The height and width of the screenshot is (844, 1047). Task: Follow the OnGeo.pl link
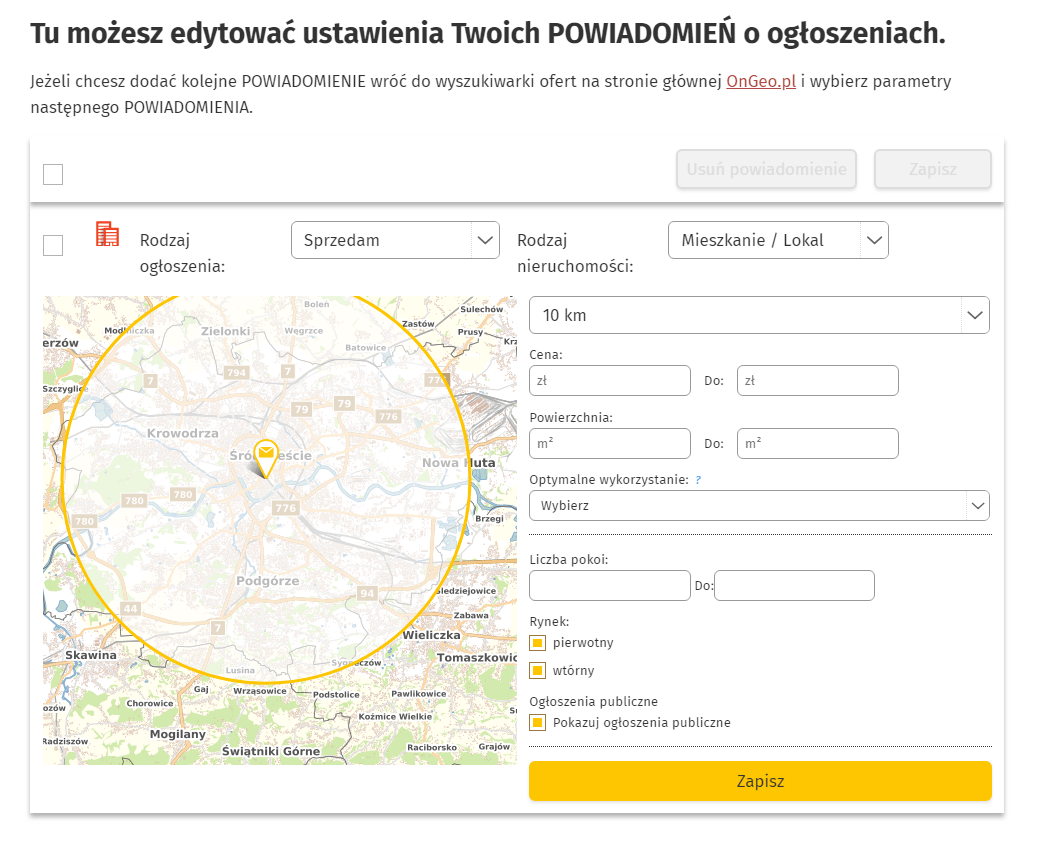point(761,82)
